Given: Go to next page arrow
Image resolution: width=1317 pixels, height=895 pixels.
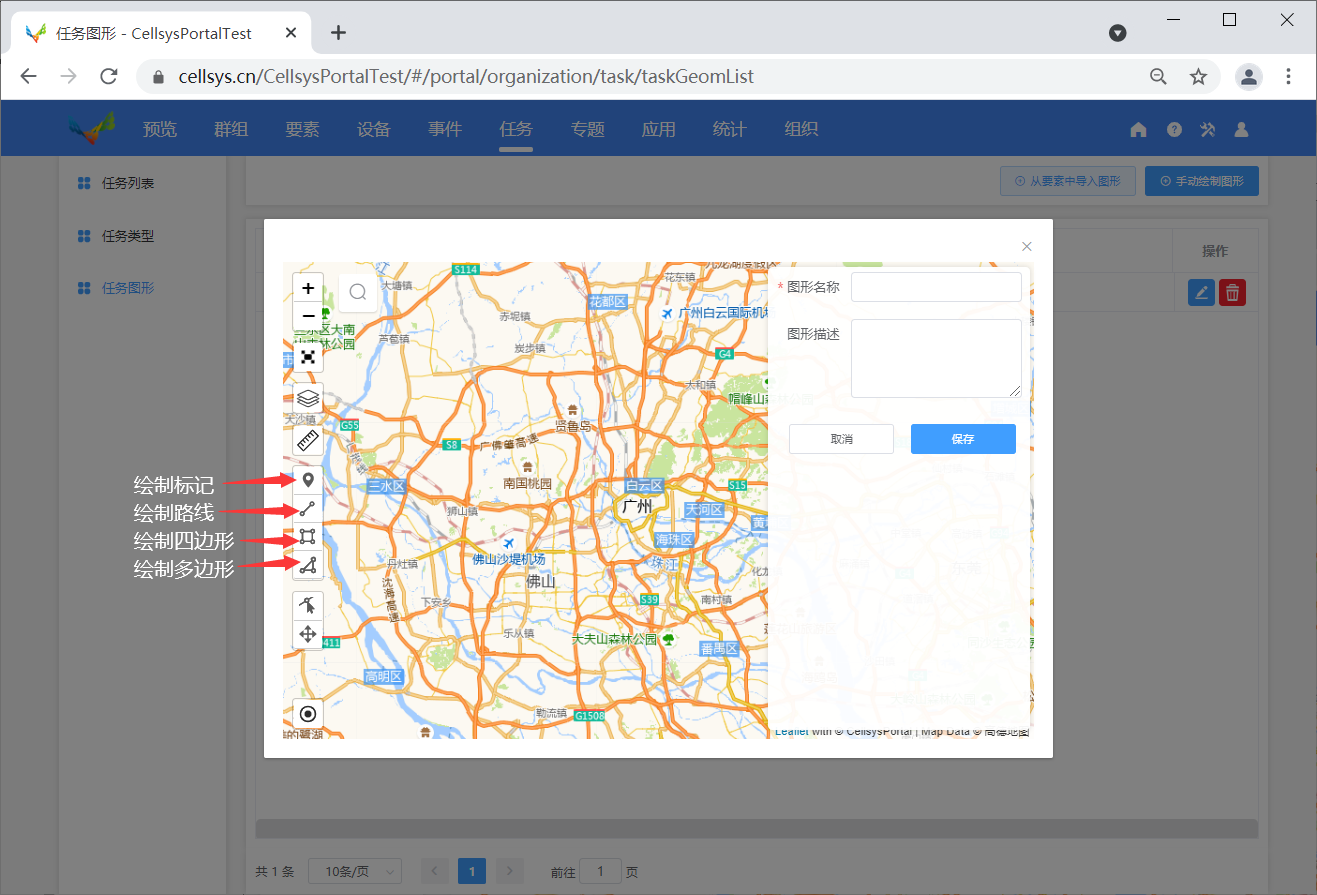Looking at the screenshot, I should (509, 871).
